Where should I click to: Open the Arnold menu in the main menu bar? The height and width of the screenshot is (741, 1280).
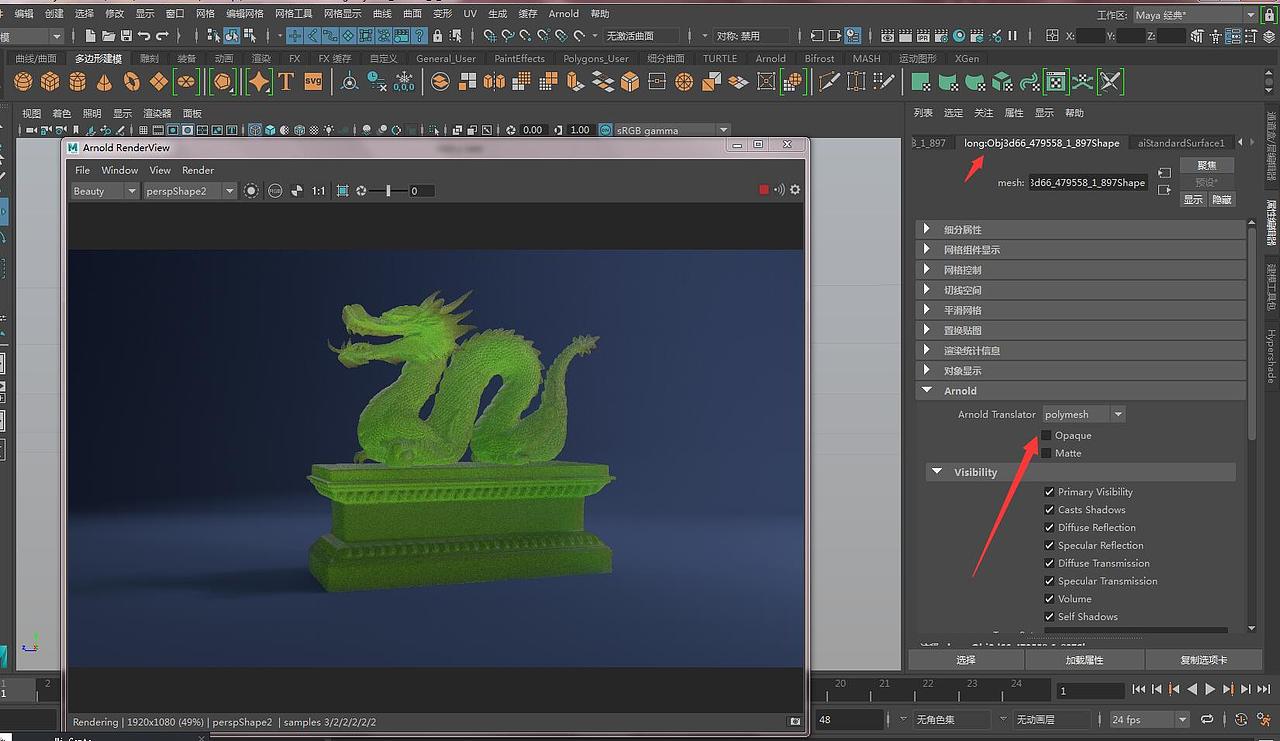564,14
